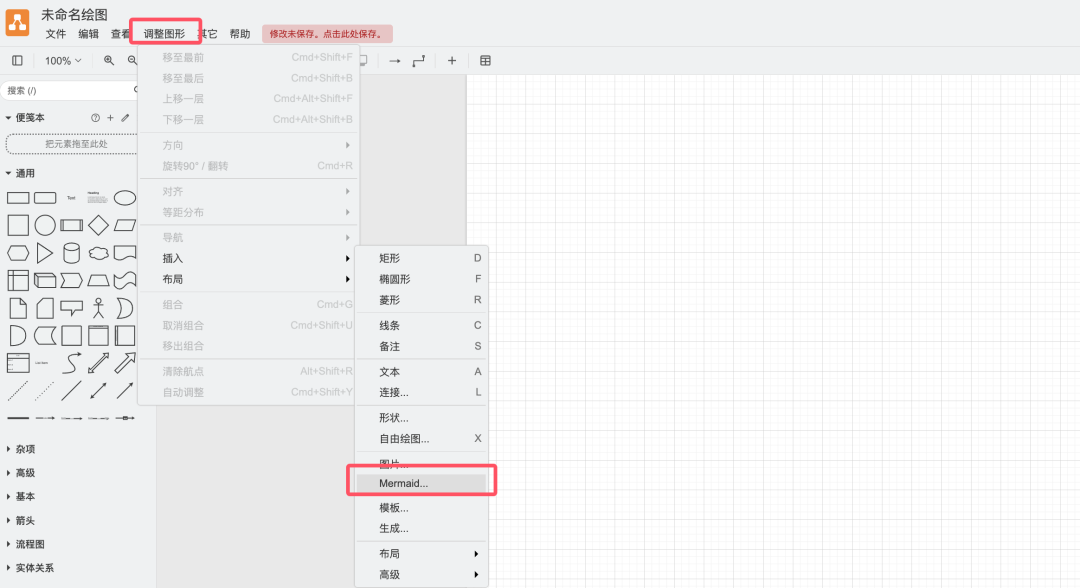Select the actor stick figure shape
1080x588 pixels.
(98, 307)
